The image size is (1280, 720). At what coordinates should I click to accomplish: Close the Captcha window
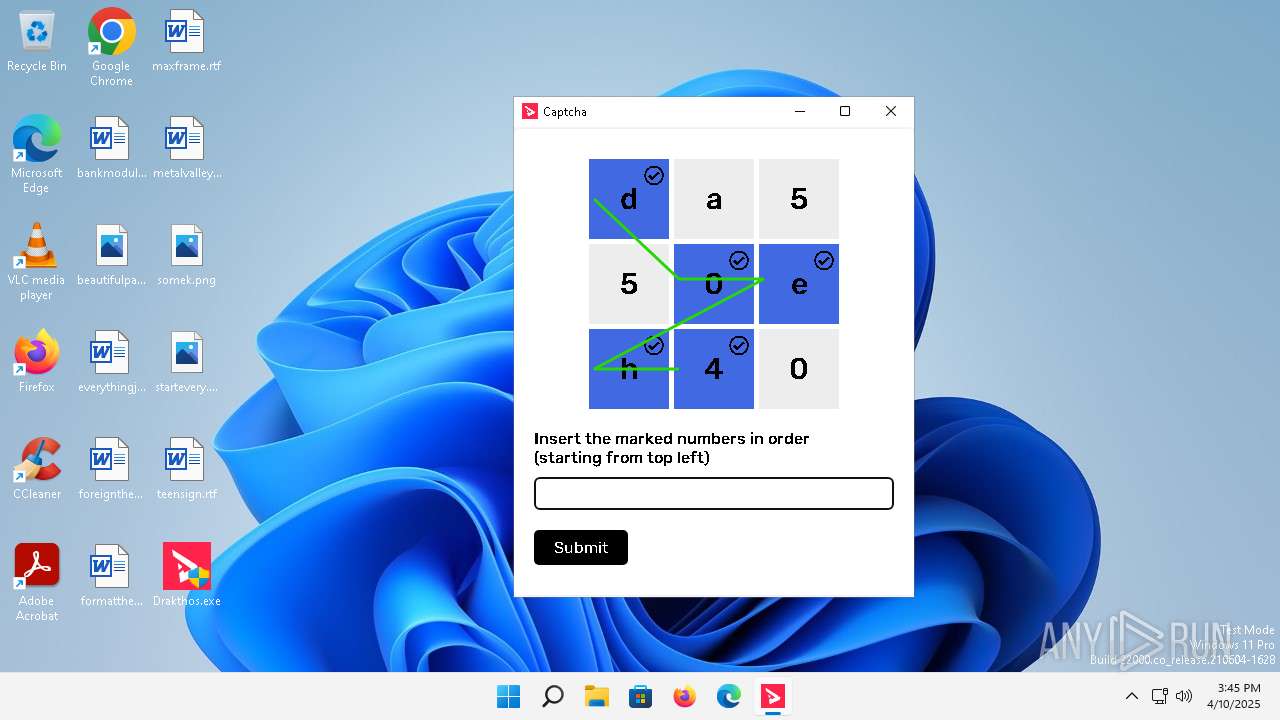pos(891,111)
